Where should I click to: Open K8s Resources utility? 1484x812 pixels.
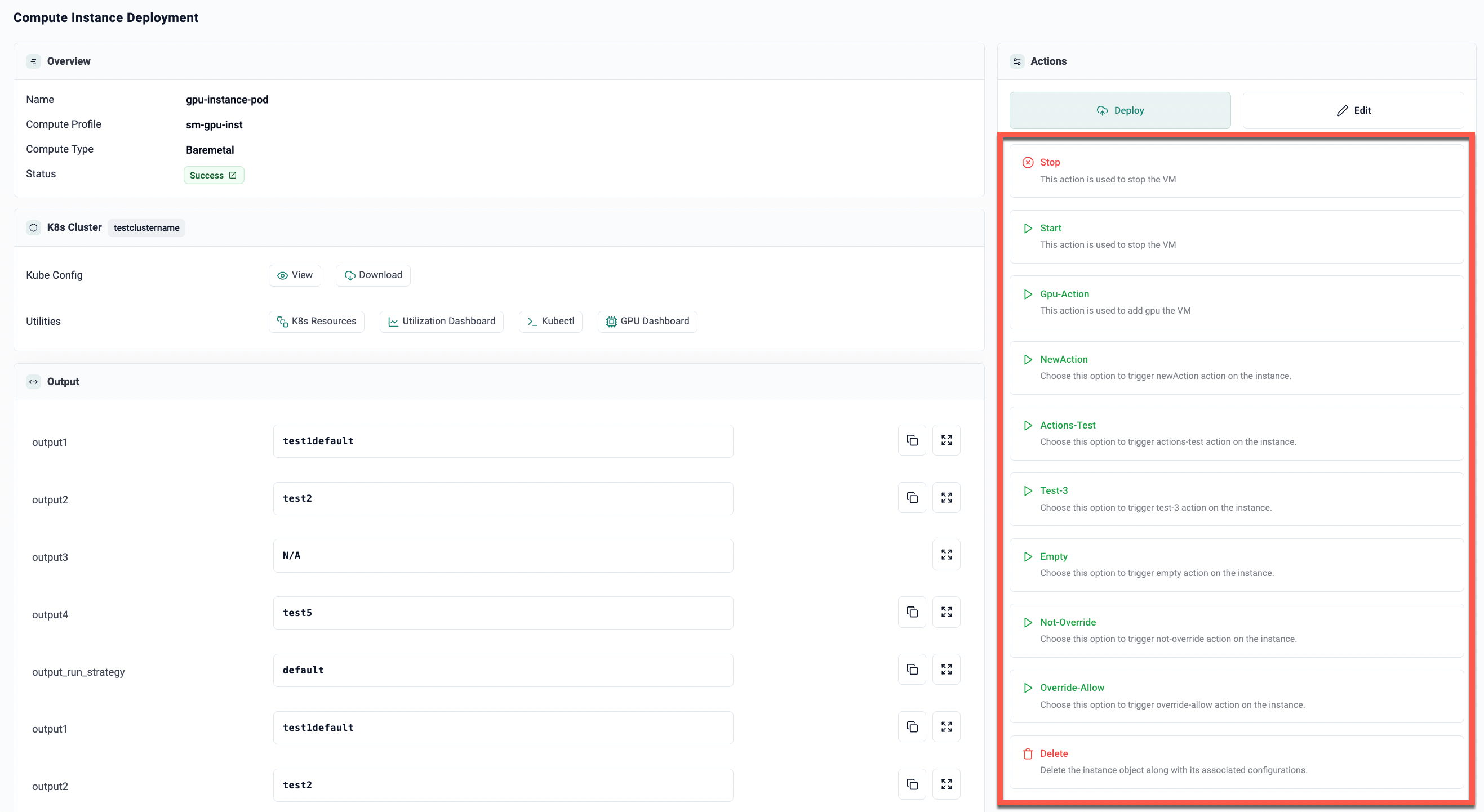pyautogui.click(x=316, y=322)
